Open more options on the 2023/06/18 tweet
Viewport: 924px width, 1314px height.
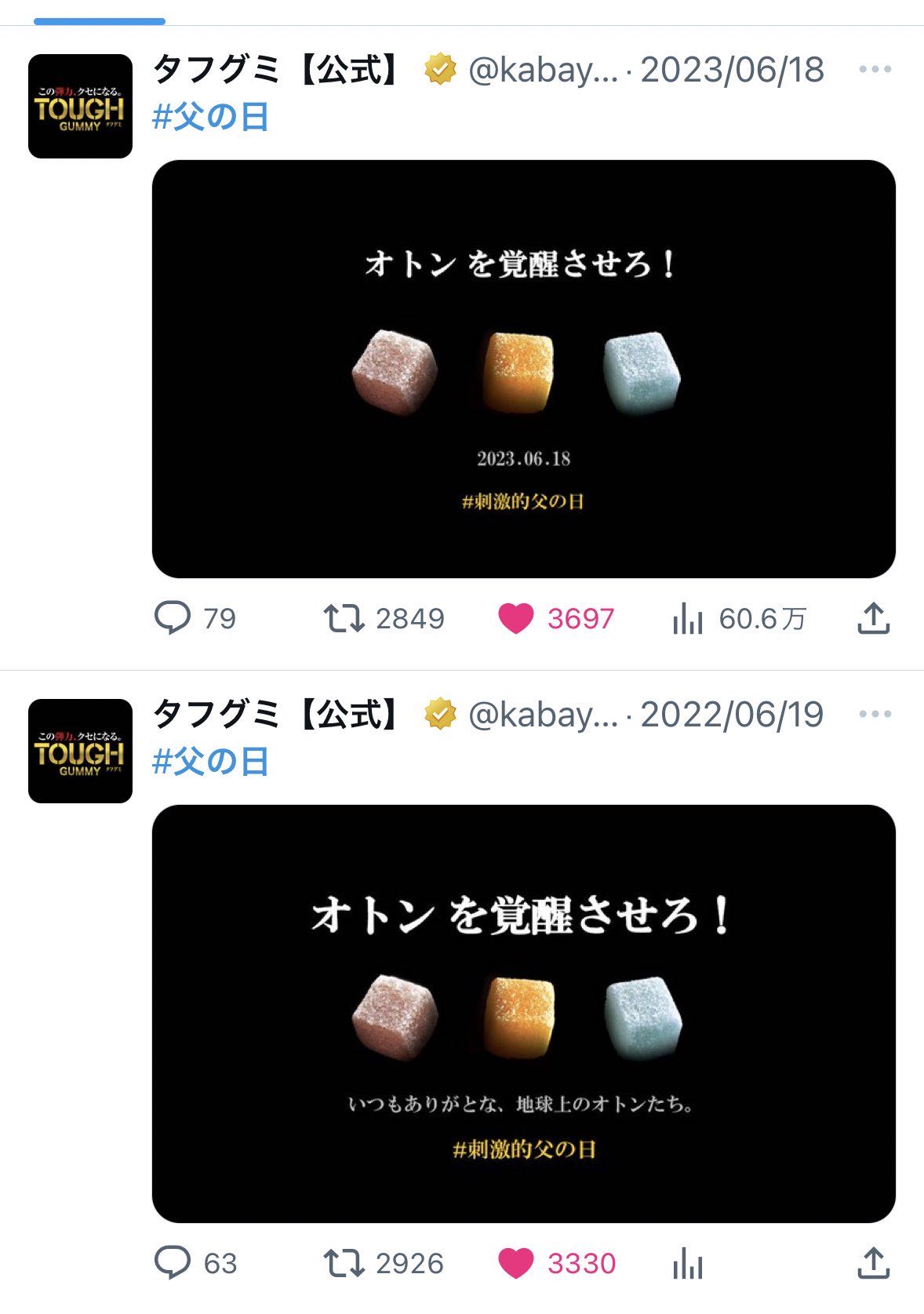[x=875, y=70]
